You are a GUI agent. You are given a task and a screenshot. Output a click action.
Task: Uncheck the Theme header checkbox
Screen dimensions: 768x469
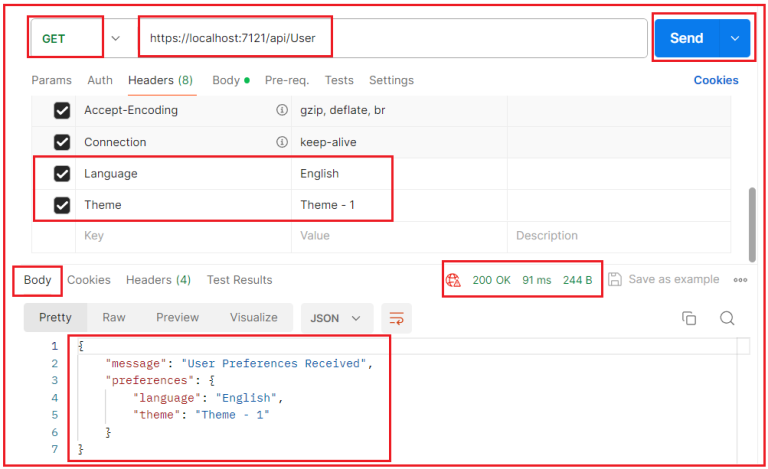(62, 205)
